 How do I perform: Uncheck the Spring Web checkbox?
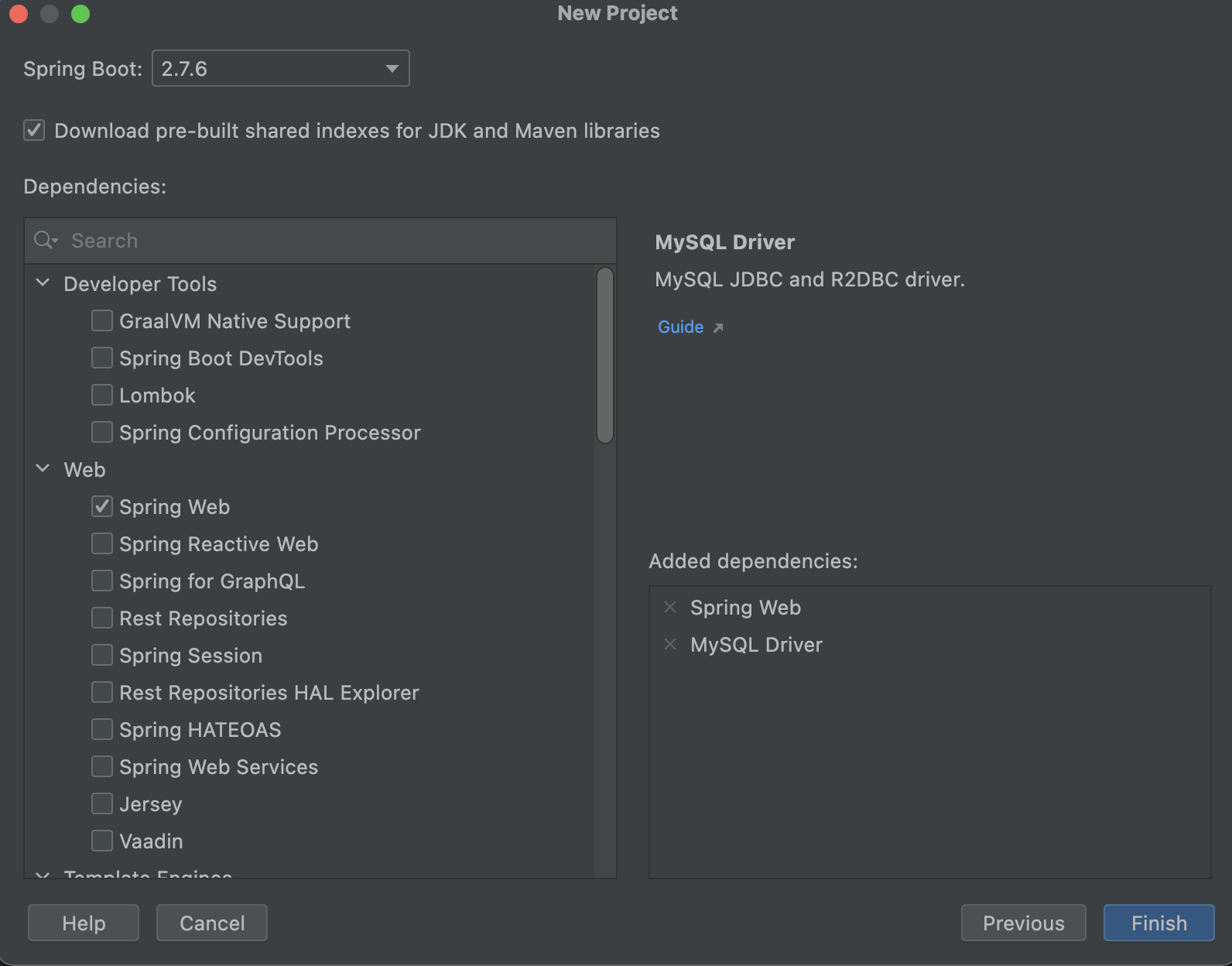[x=102, y=507]
